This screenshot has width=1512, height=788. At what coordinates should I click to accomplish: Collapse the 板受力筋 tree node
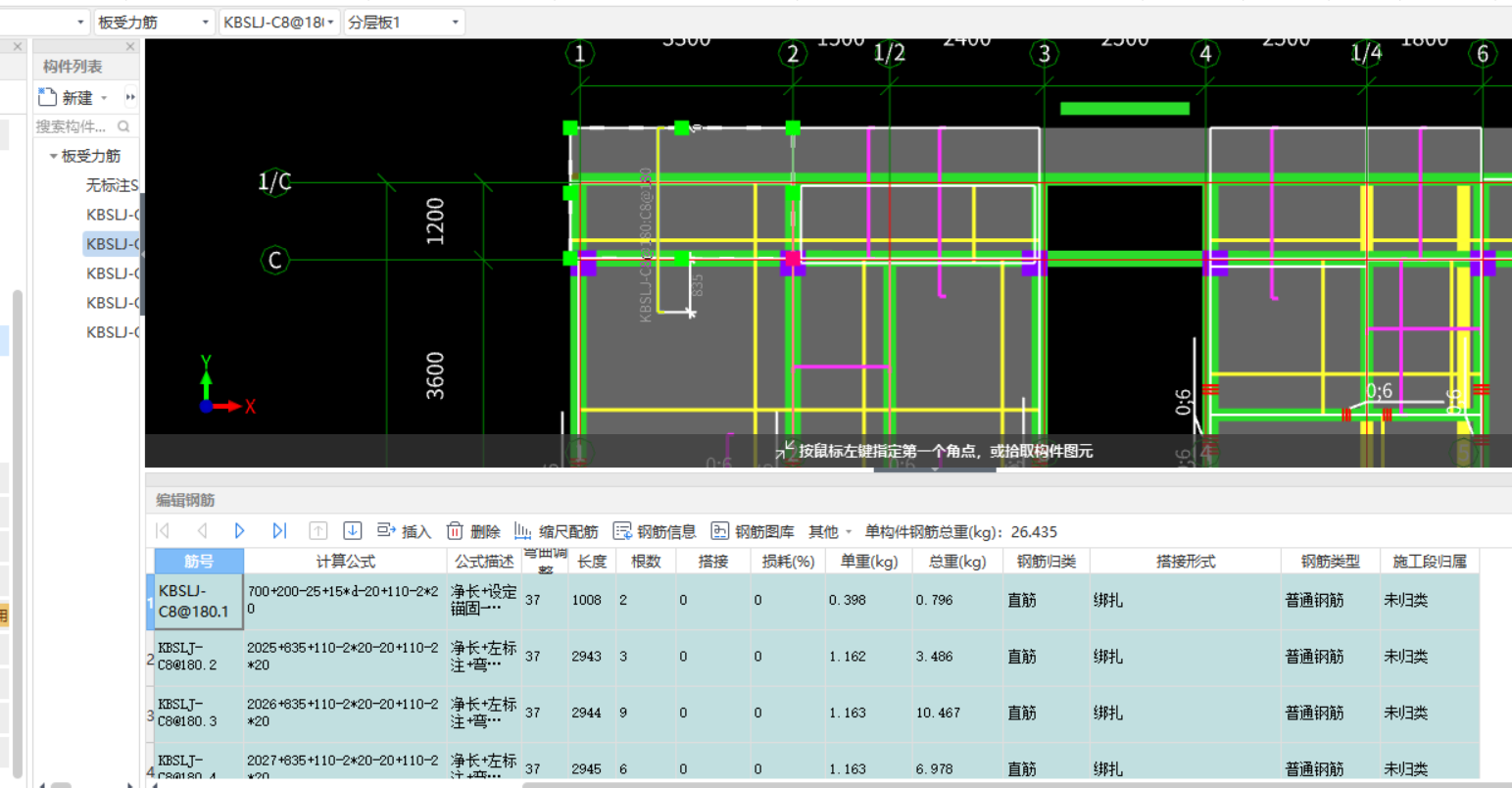[53, 156]
